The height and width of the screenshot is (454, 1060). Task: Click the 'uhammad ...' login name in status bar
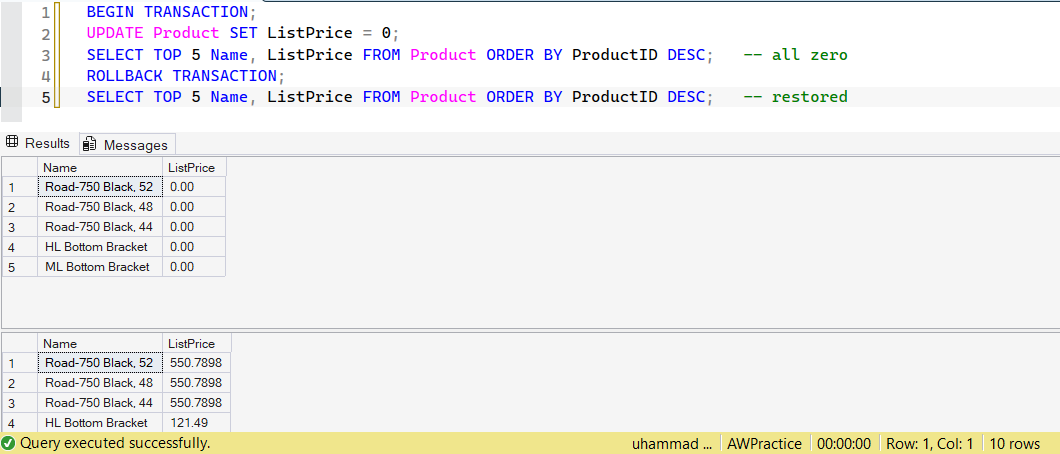click(671, 444)
